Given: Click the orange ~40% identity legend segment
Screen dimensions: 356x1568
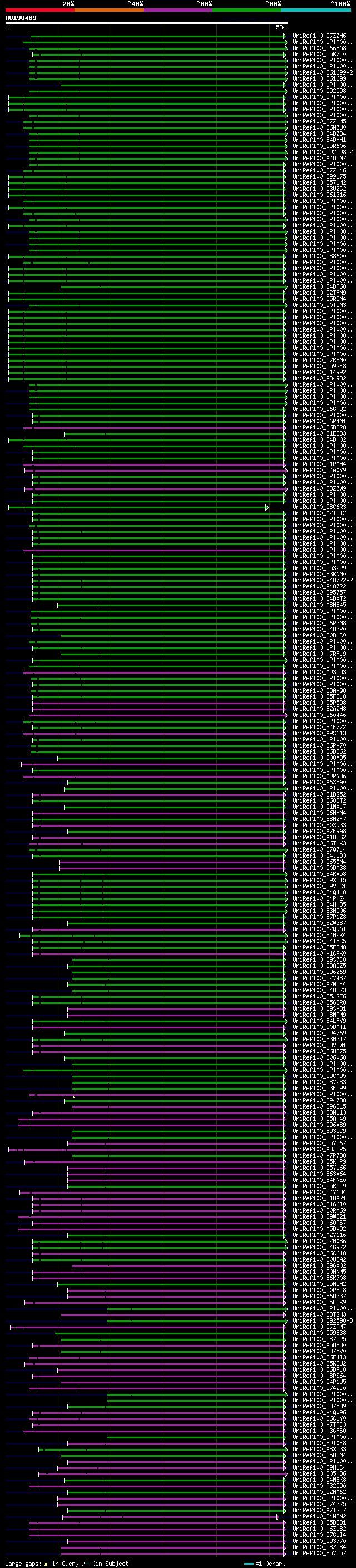Looking at the screenshot, I should [x=109, y=10].
